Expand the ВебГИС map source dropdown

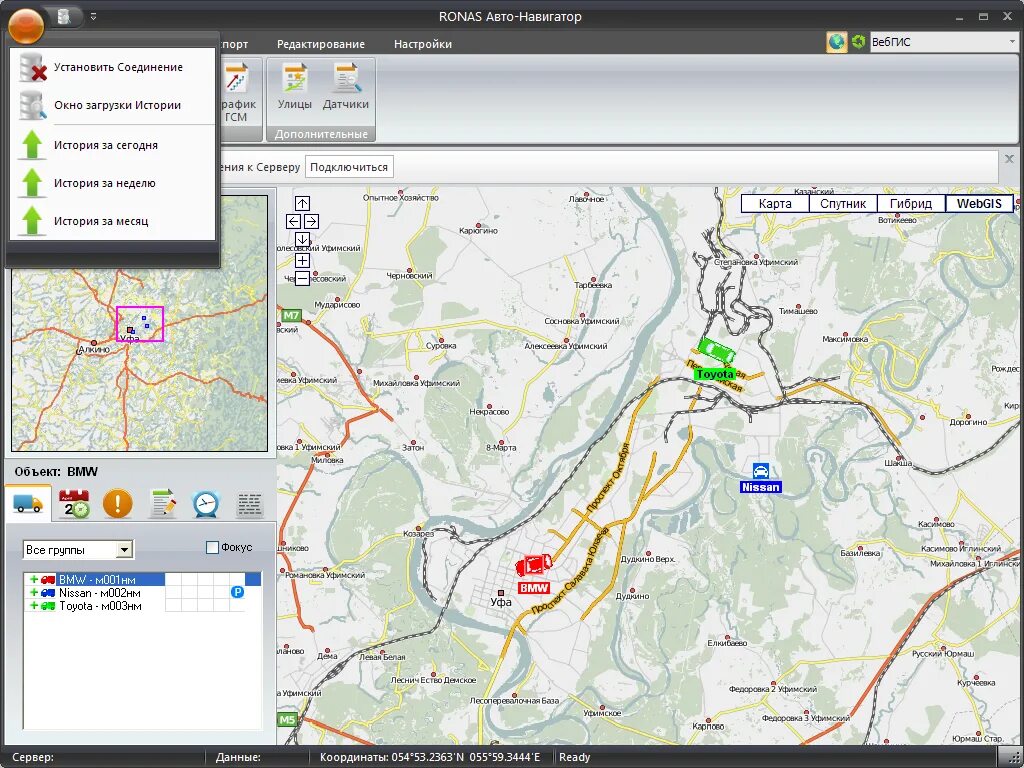[1012, 42]
